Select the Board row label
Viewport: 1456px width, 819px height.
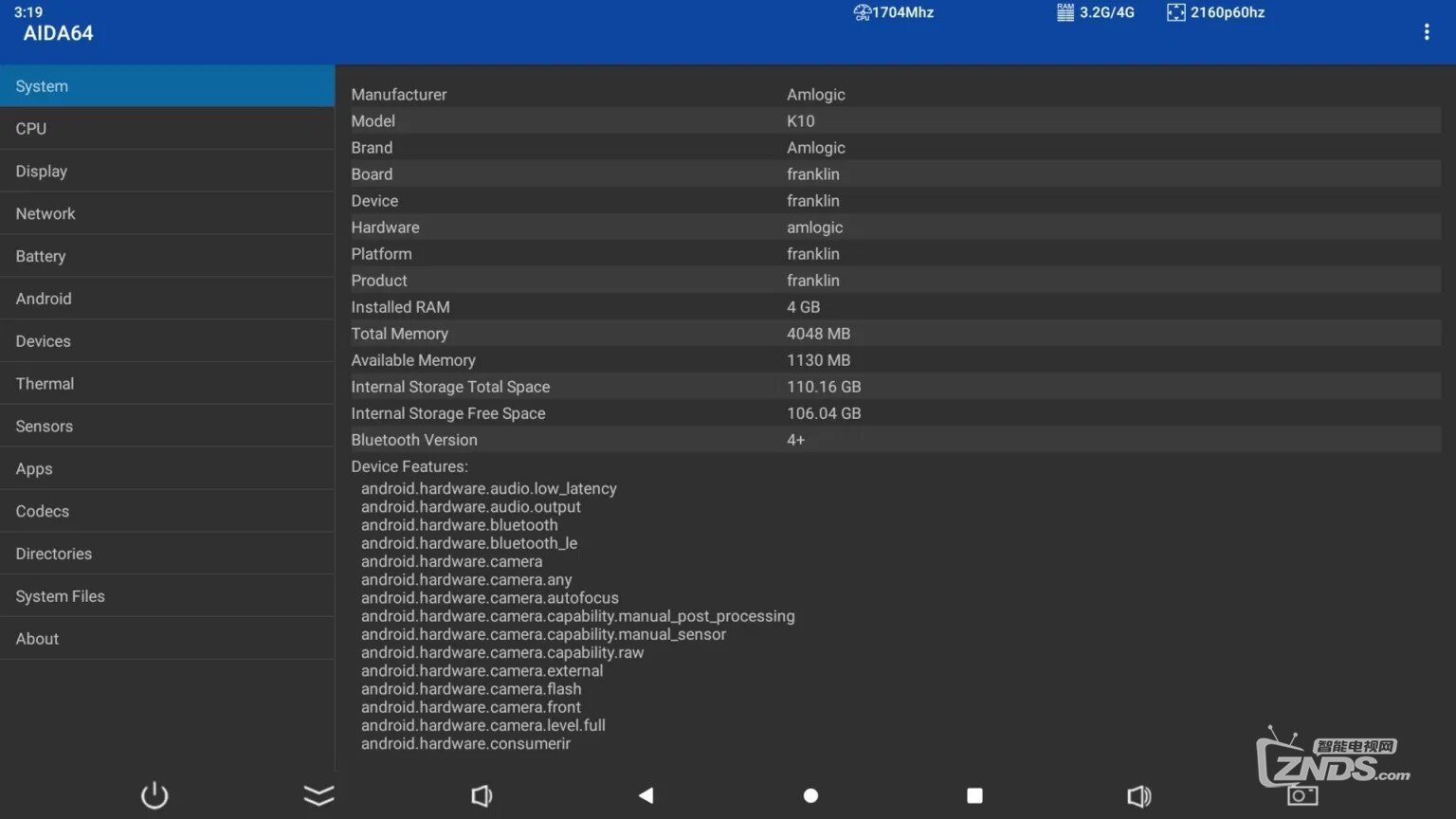(x=372, y=174)
